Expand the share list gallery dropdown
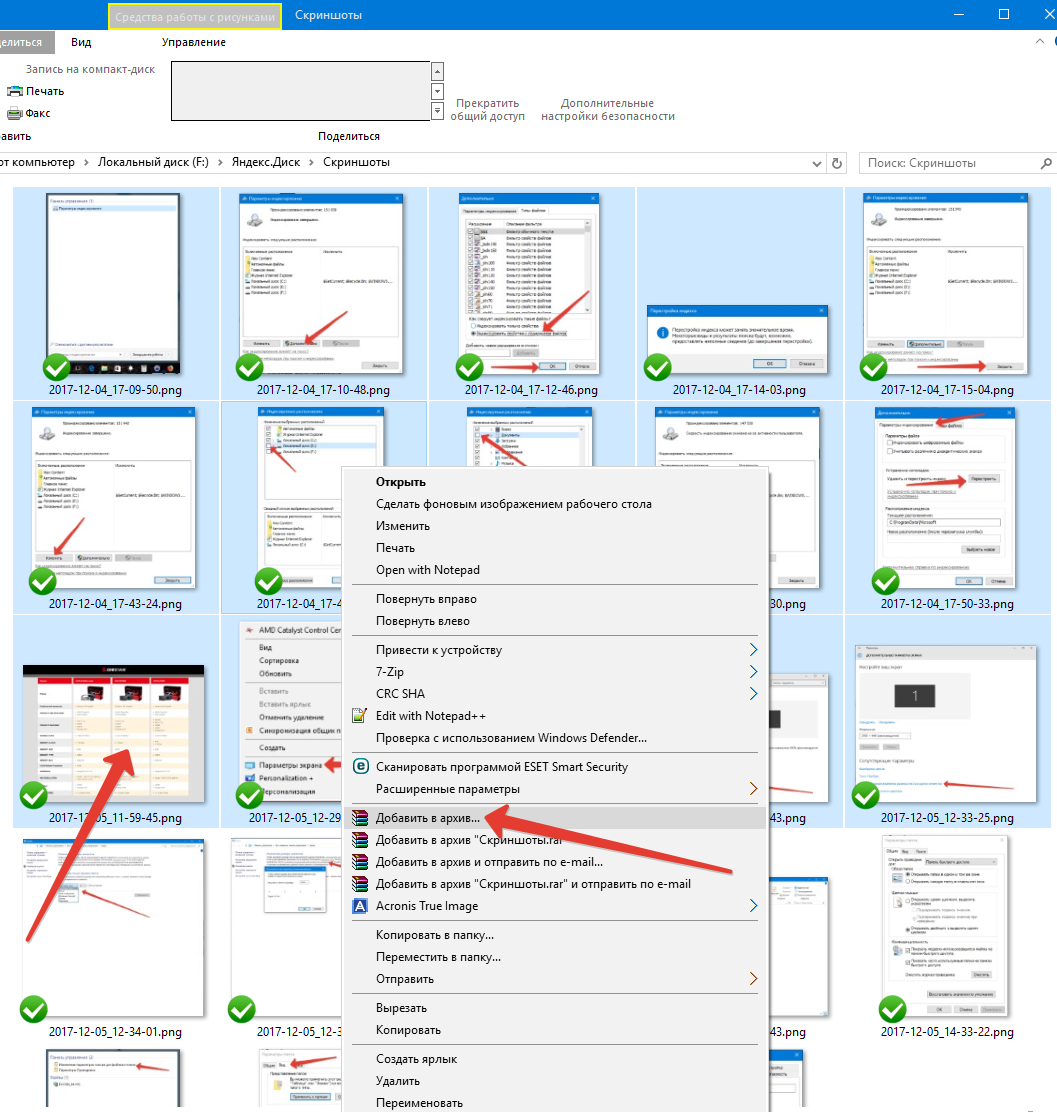The height and width of the screenshot is (1112, 1057). [438, 111]
